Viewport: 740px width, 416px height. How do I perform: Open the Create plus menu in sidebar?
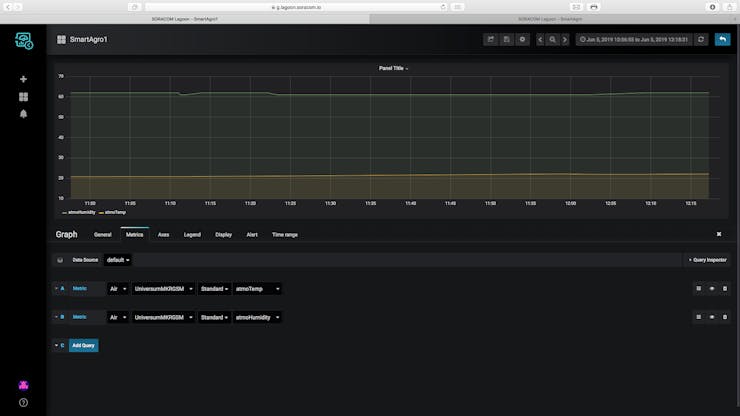click(23, 79)
